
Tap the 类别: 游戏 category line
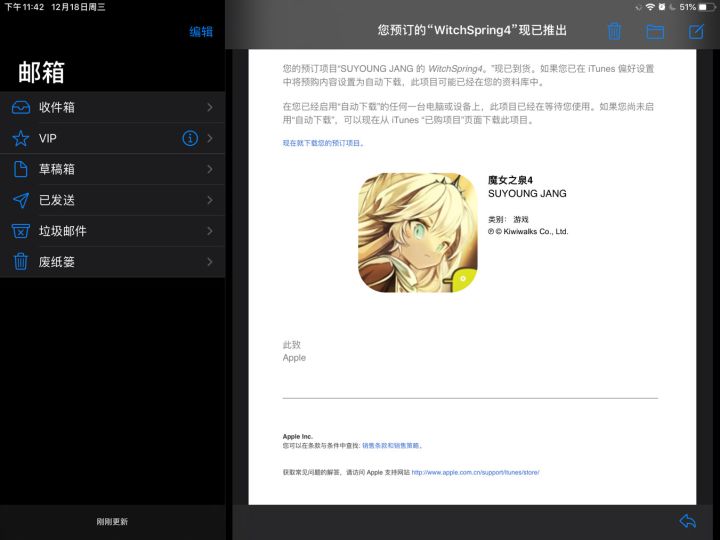click(508, 219)
